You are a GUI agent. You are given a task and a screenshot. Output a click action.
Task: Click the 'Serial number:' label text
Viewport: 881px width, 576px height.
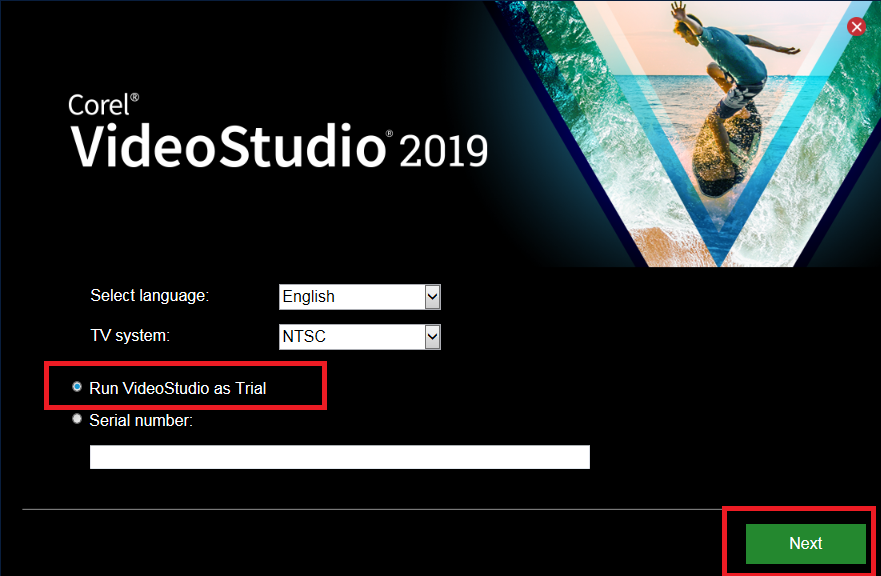(140, 421)
